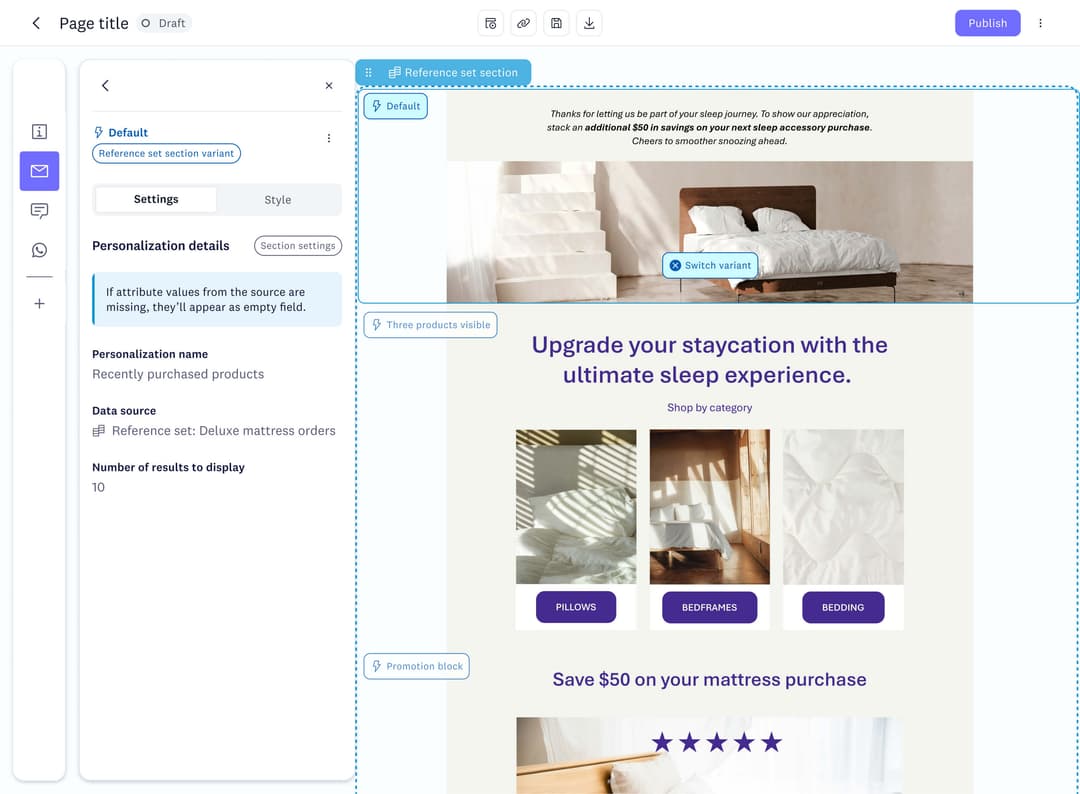
Task: Click the copy link icon in the toolbar
Action: tap(523, 22)
